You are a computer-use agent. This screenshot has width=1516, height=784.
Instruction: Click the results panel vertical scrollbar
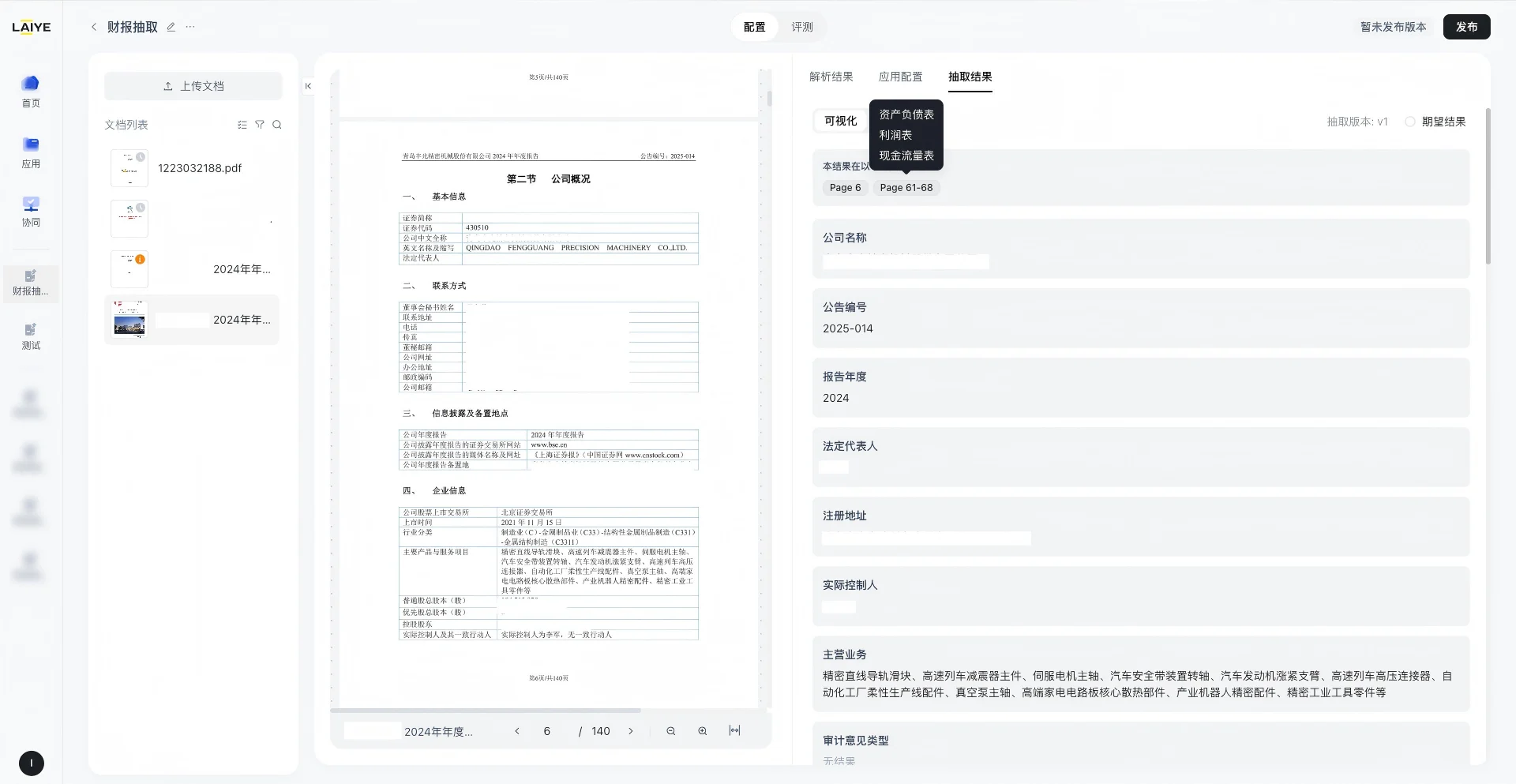[1488, 186]
